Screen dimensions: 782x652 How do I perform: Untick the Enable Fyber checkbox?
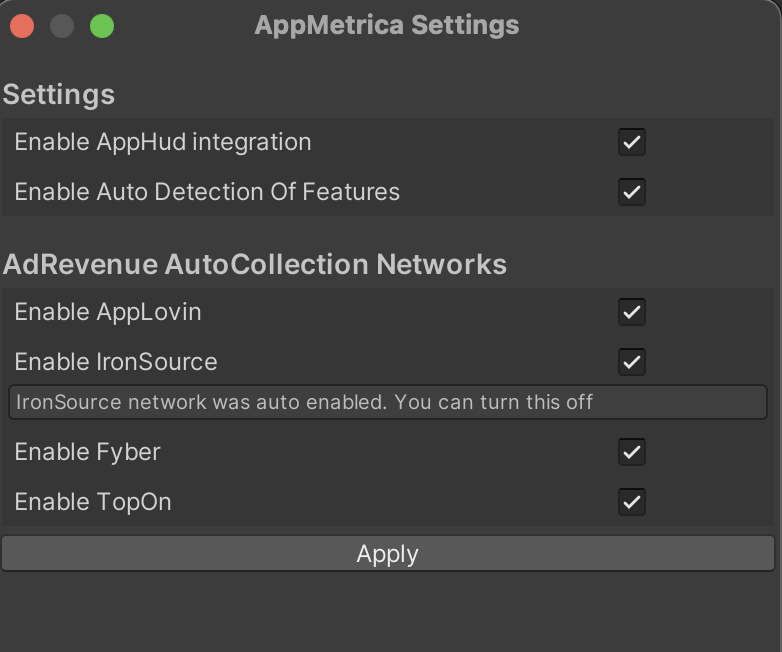pyautogui.click(x=631, y=452)
